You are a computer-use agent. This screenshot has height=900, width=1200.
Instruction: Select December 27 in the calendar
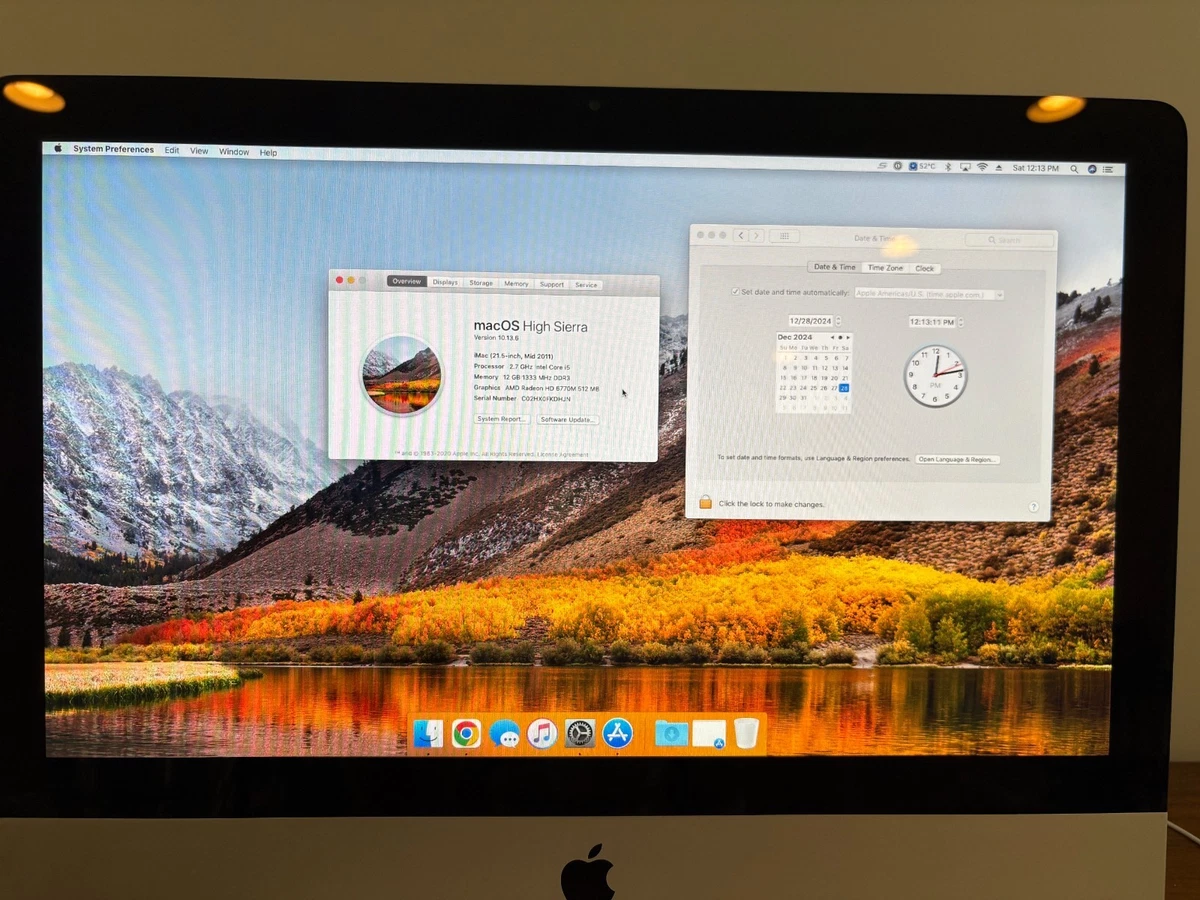(834, 388)
